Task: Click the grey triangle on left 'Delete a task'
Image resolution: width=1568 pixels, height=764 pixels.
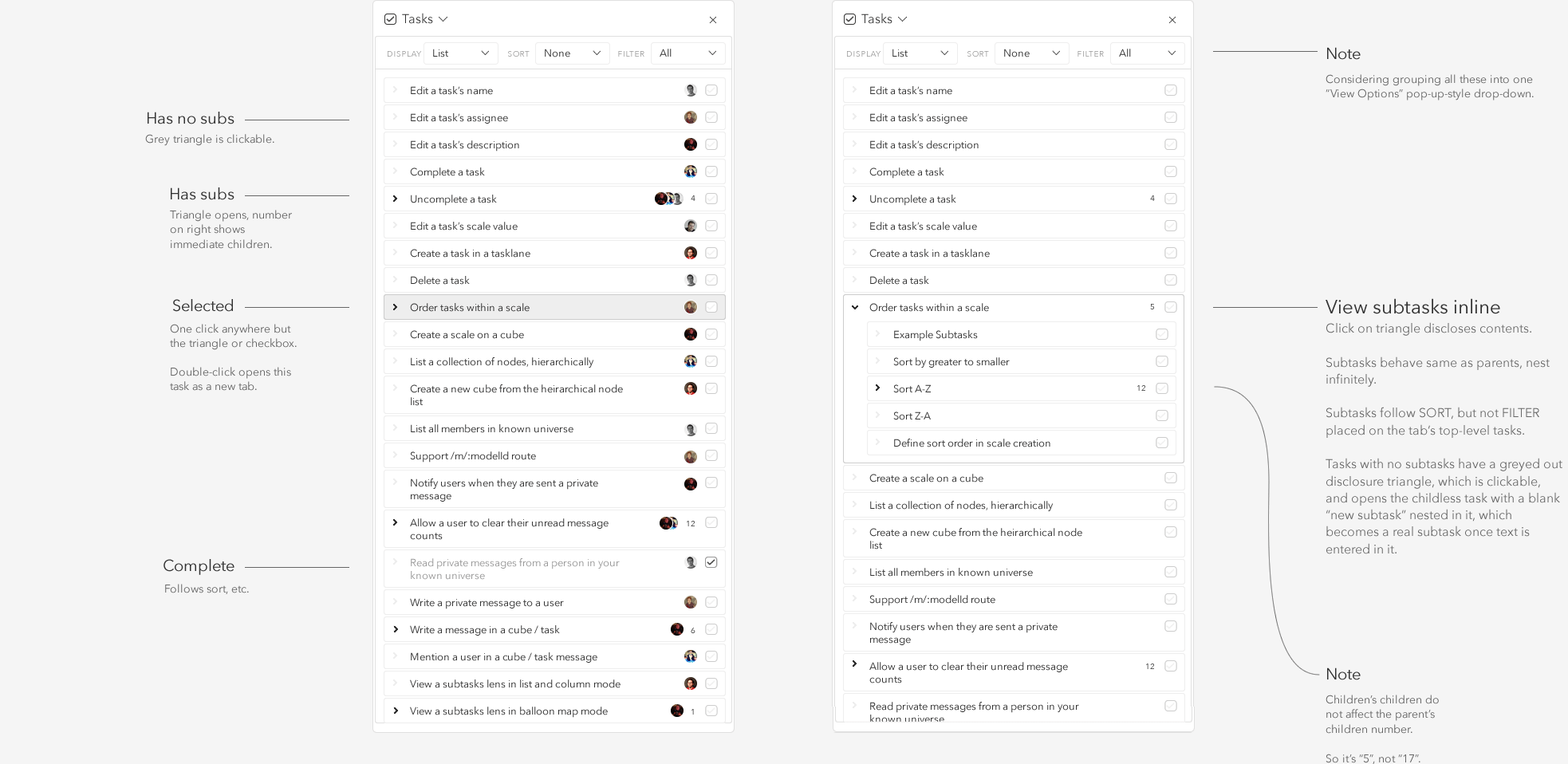Action: (x=396, y=279)
